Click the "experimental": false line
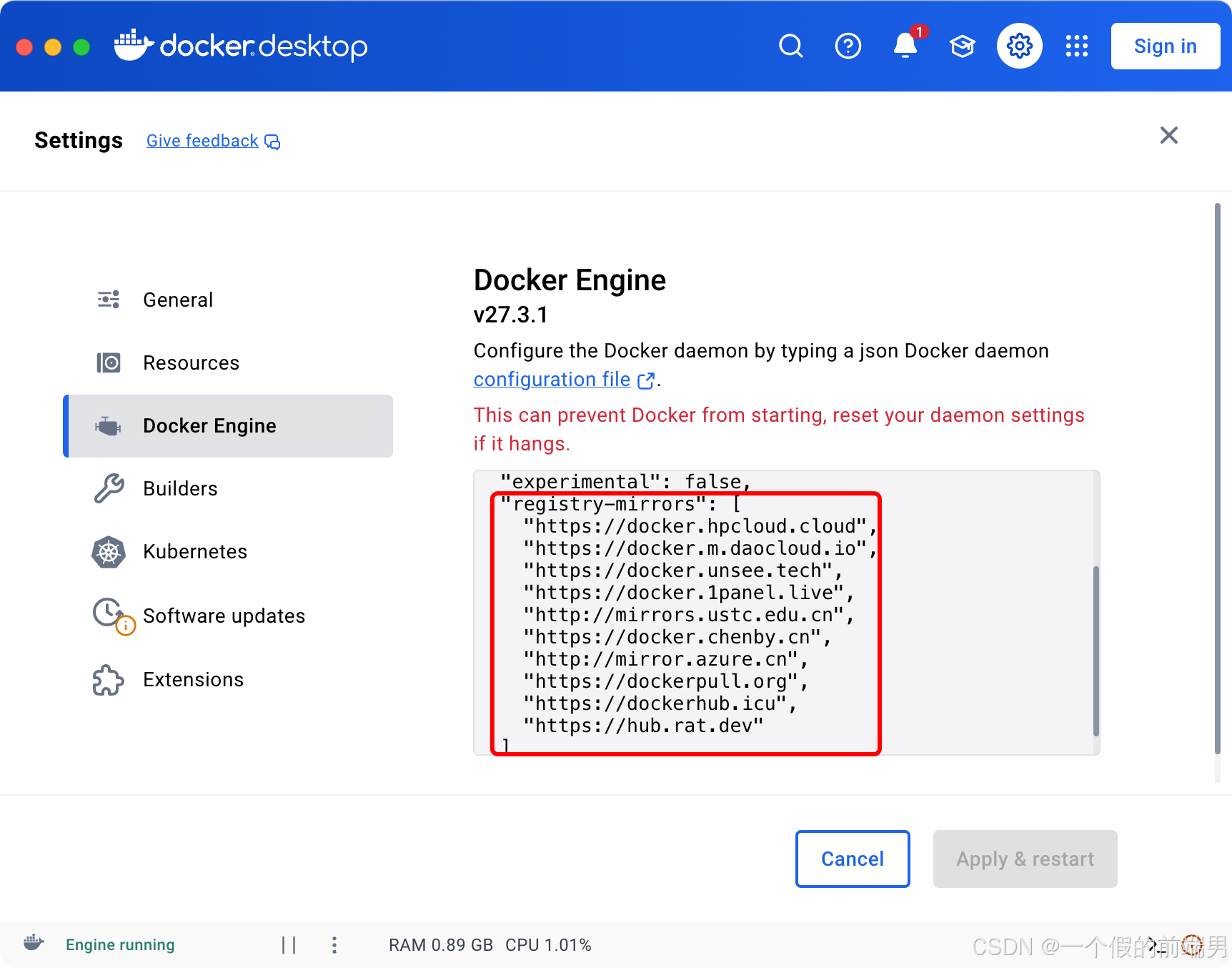Screen dimensions: 1232x968 pyautogui.click(x=625, y=482)
